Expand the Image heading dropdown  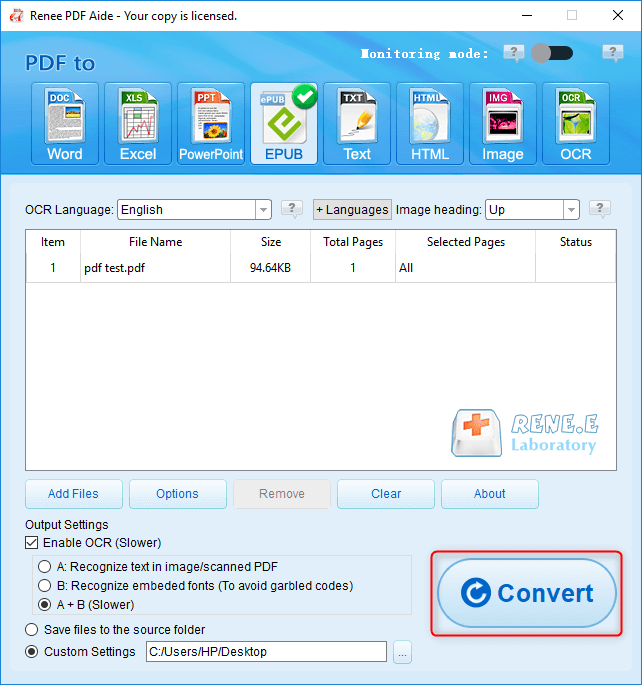click(571, 210)
